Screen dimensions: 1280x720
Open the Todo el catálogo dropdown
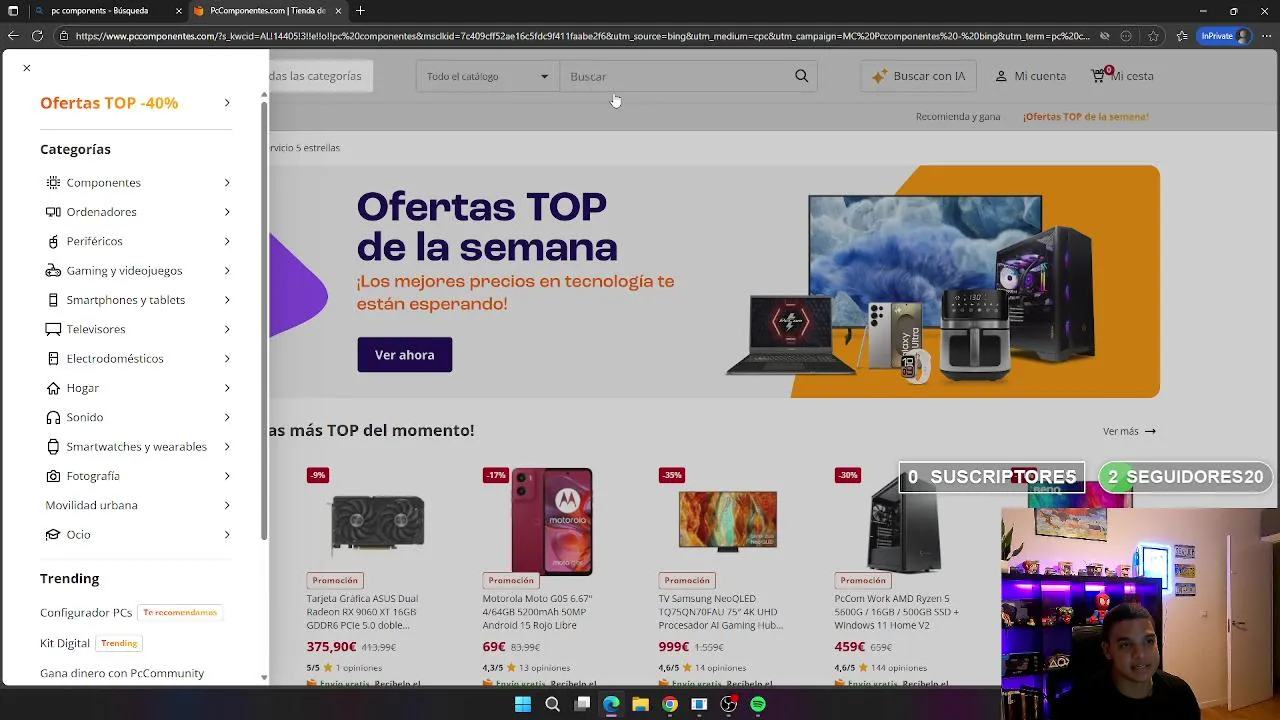click(x=487, y=76)
